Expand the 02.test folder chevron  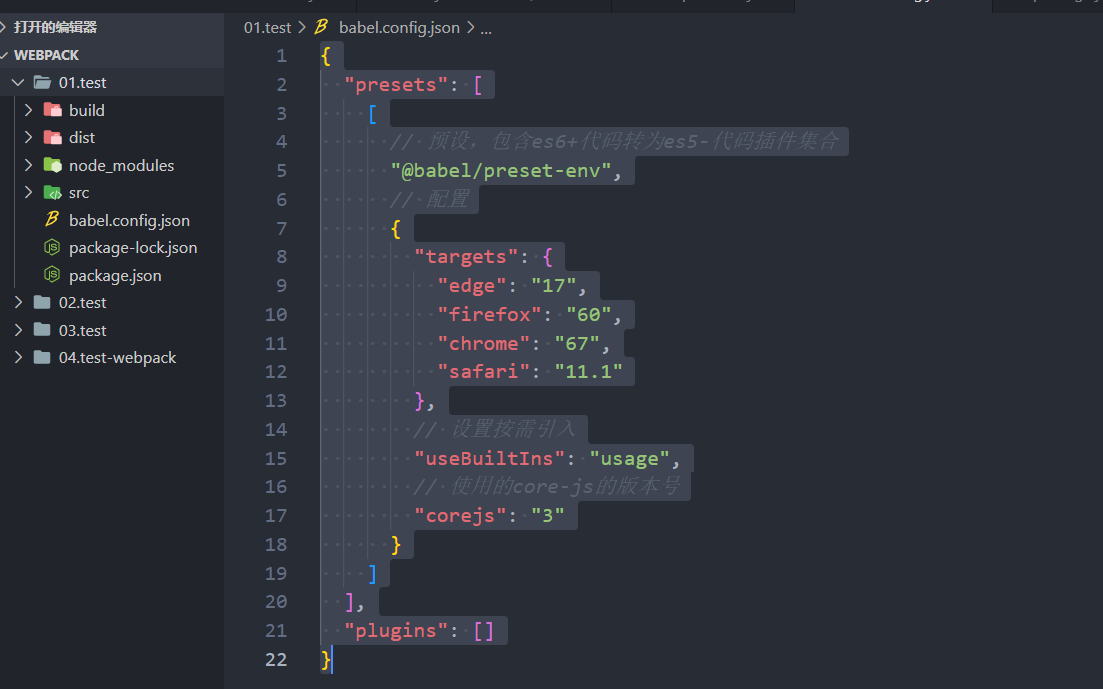point(18,302)
